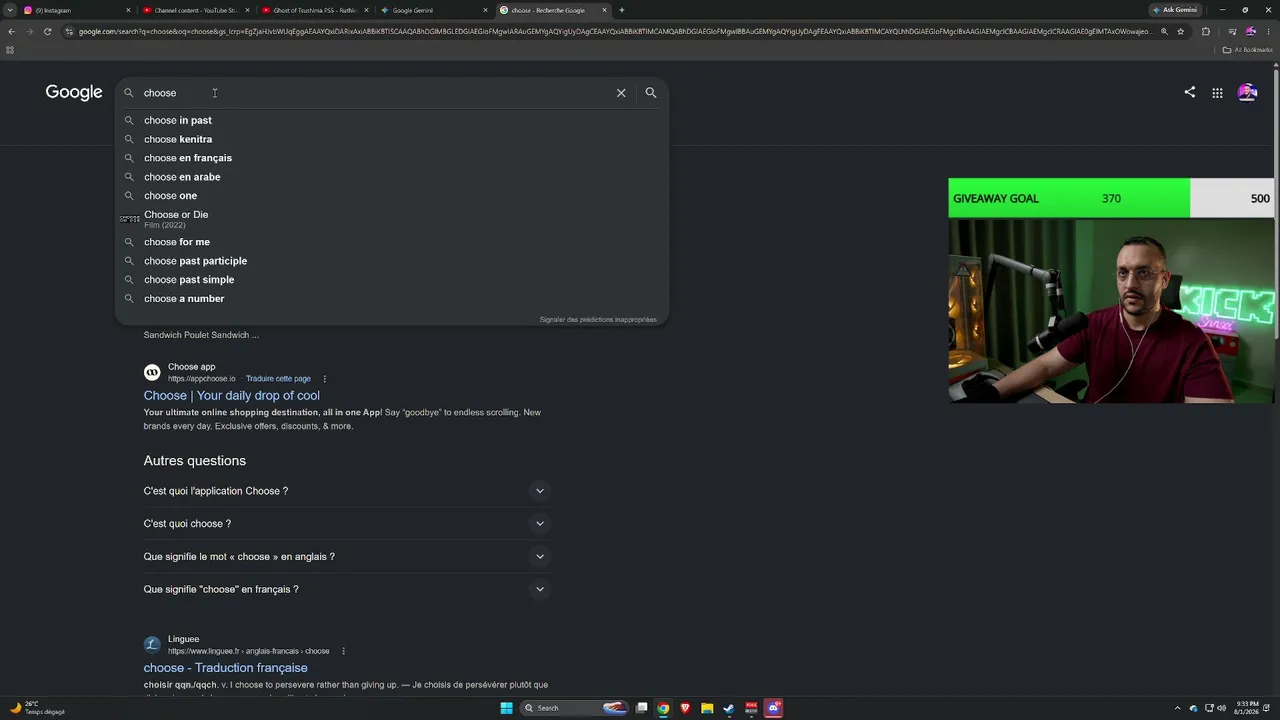Select suggestion "choose a number"
The width and height of the screenshot is (1280, 720).
point(392,299)
